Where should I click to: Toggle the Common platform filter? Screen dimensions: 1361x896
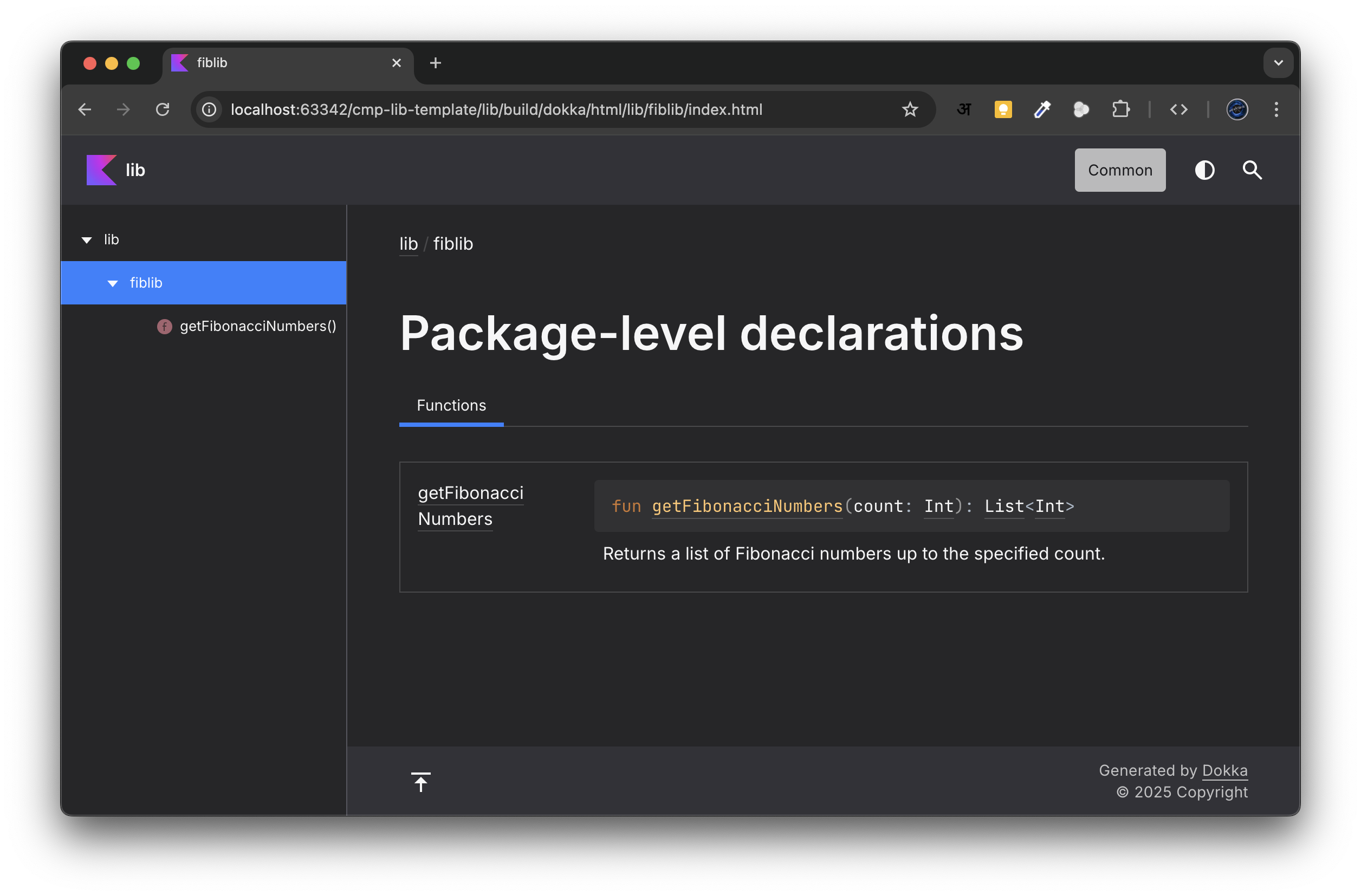1119,170
